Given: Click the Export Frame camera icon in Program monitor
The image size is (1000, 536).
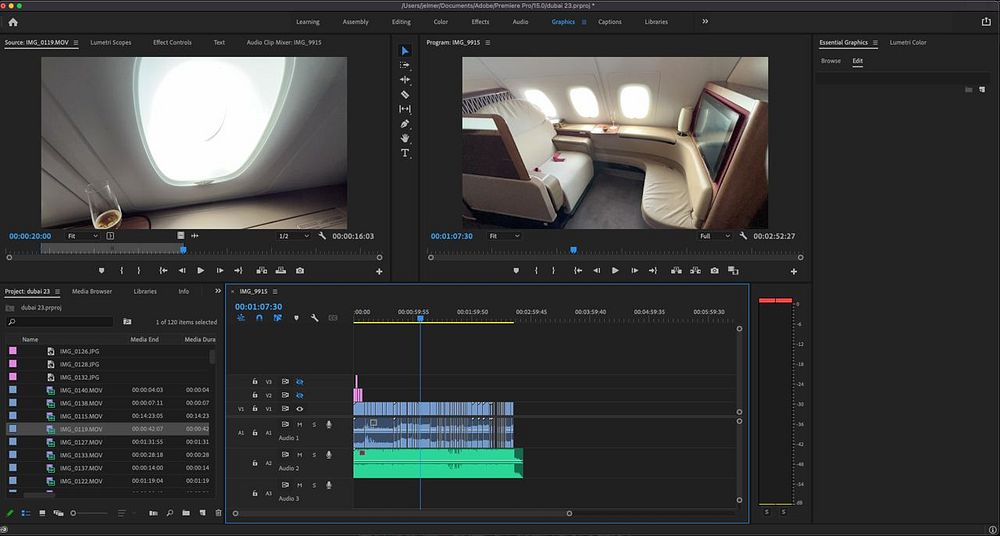Looking at the screenshot, I should pos(714,270).
